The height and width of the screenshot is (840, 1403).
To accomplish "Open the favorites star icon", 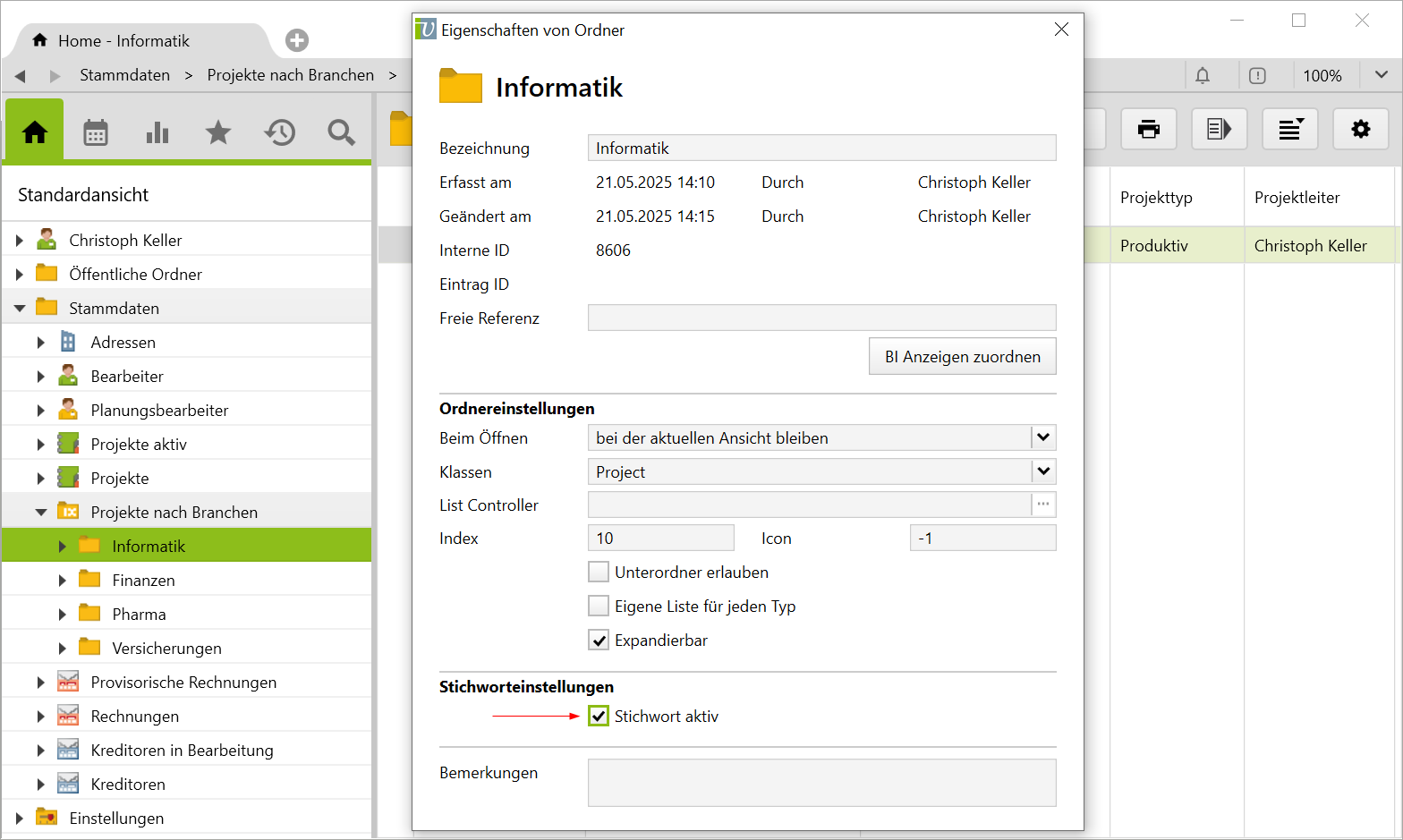I will click(x=218, y=132).
